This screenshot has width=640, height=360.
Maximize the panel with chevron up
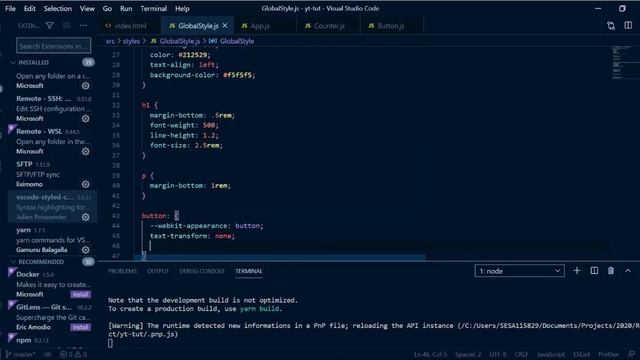coord(628,271)
